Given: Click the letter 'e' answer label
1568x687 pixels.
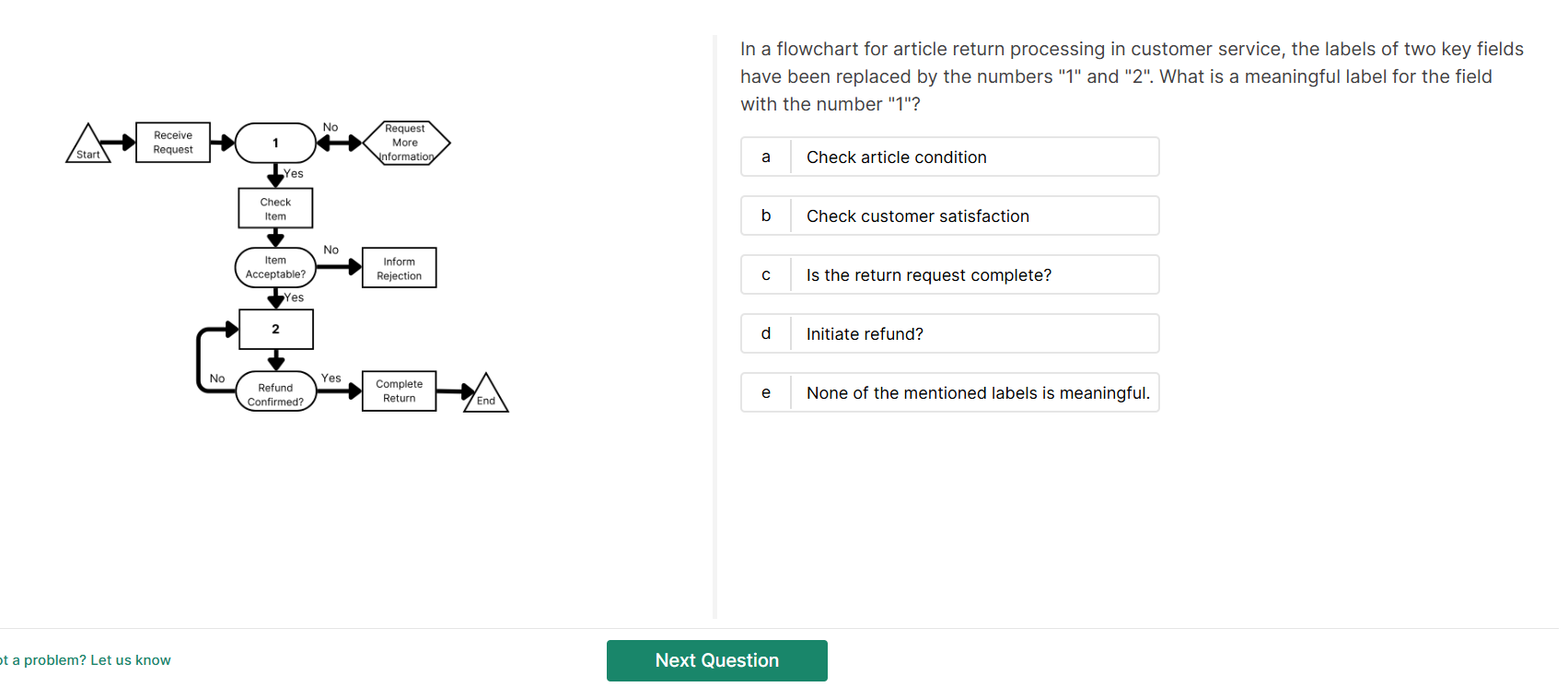Looking at the screenshot, I should (765, 393).
